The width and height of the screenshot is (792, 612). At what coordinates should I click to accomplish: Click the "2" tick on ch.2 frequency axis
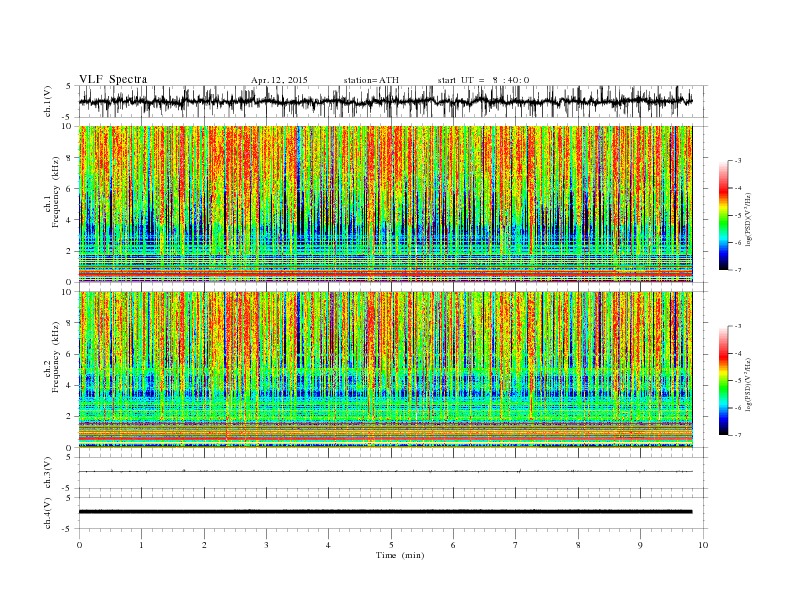point(69,417)
